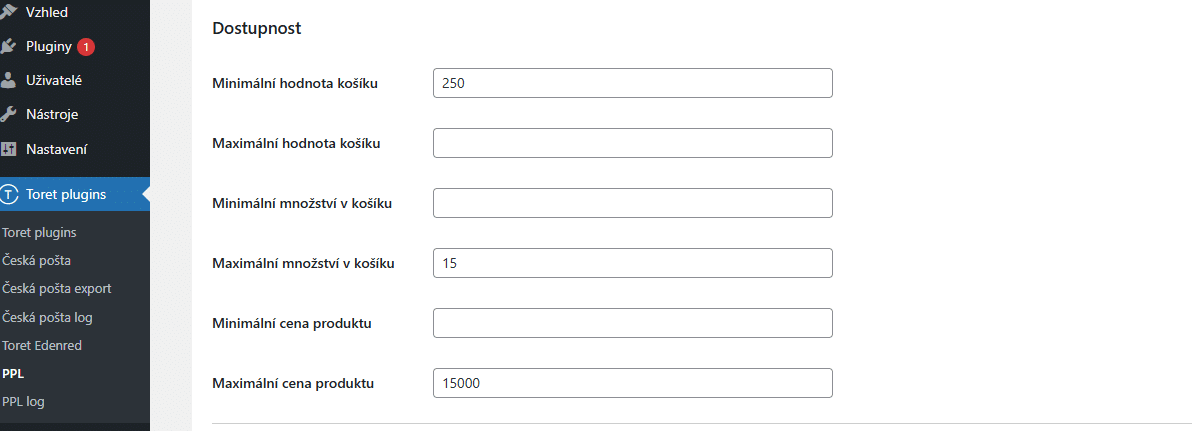Image resolution: width=1192 pixels, height=431 pixels.
Task: Open the Vzhled menu
Action: pos(46,11)
